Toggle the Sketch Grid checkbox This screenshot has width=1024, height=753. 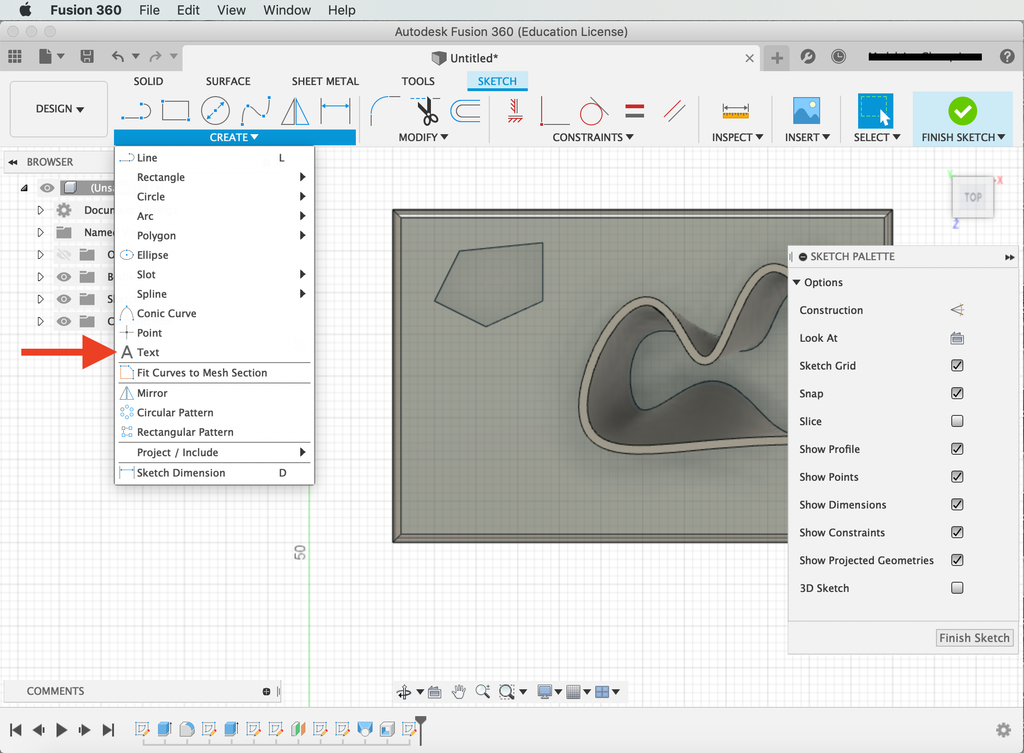[x=957, y=366]
